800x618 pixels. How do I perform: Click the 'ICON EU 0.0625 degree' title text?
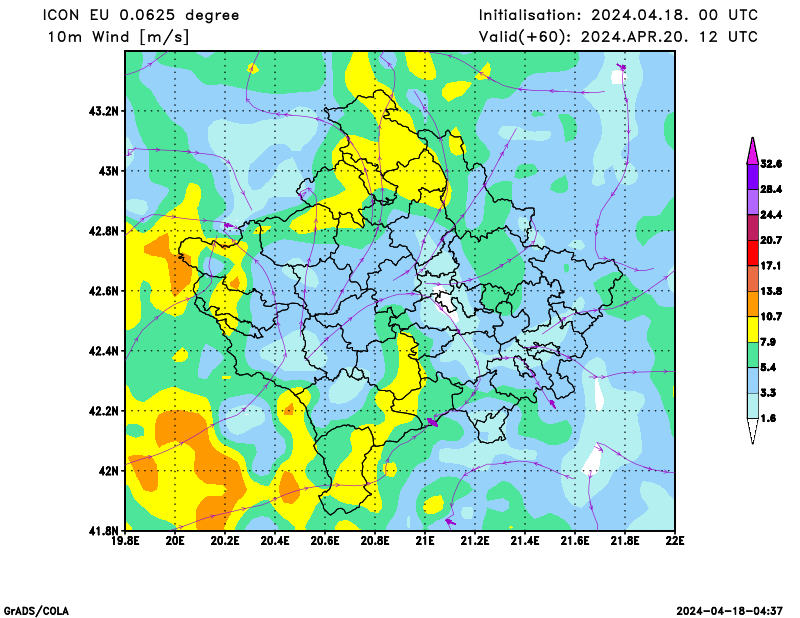pos(141,15)
